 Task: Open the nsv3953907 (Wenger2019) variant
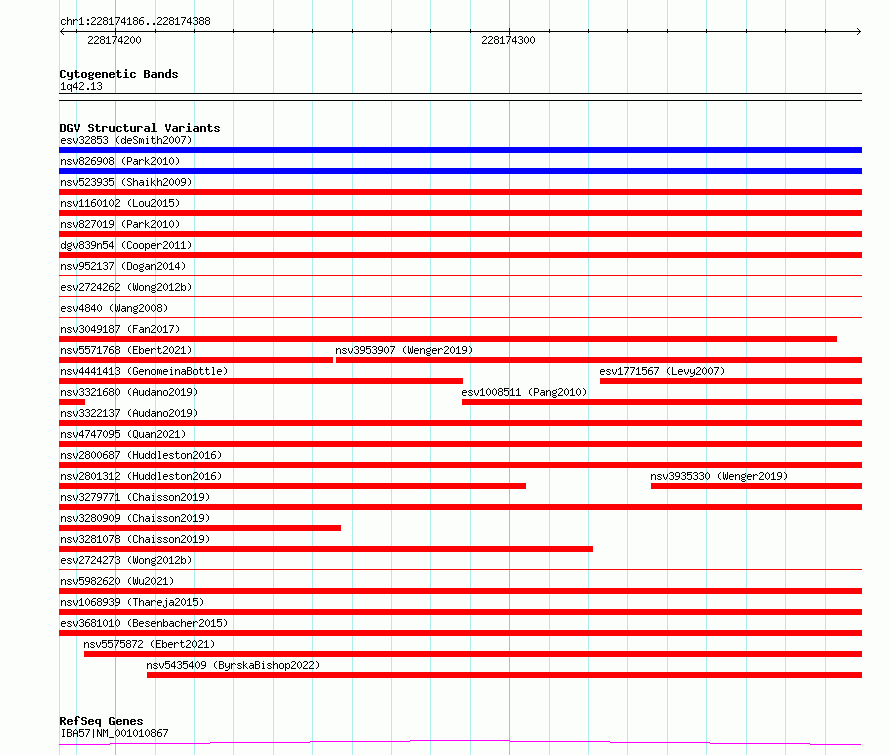[404, 350]
